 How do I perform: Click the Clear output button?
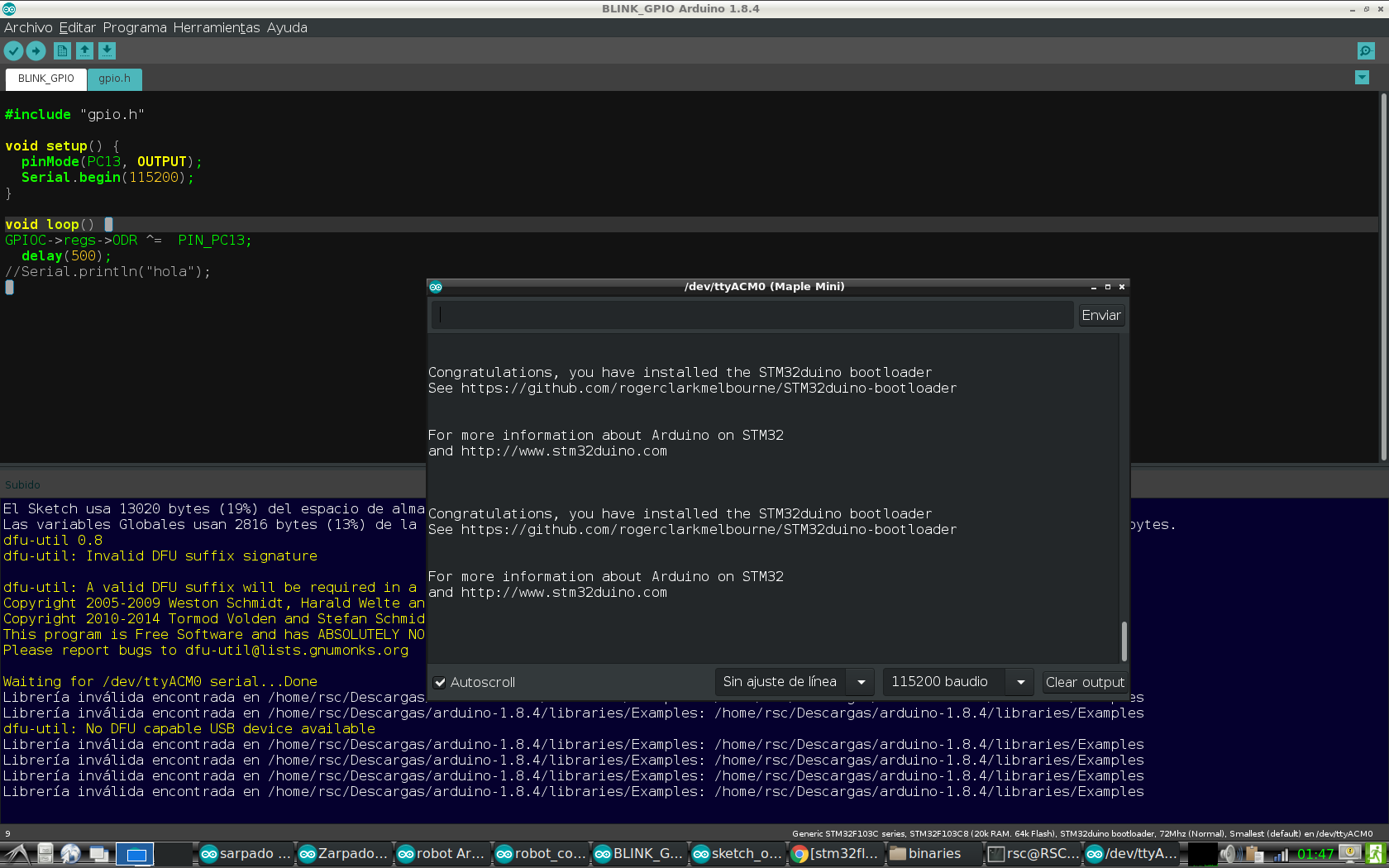coord(1085,682)
